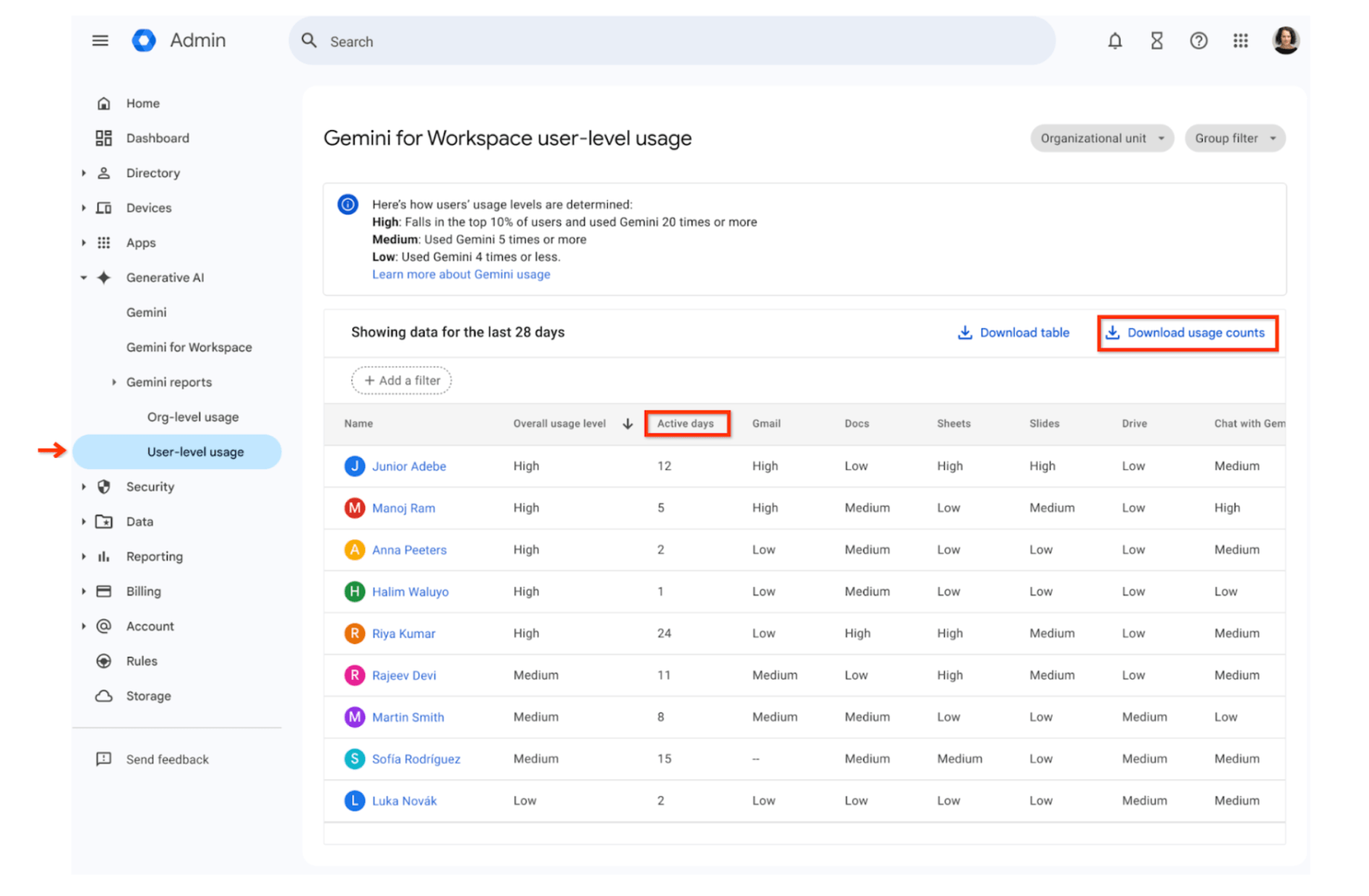Click the Billing card icon
This screenshot has height=896, width=1369.
(x=104, y=591)
